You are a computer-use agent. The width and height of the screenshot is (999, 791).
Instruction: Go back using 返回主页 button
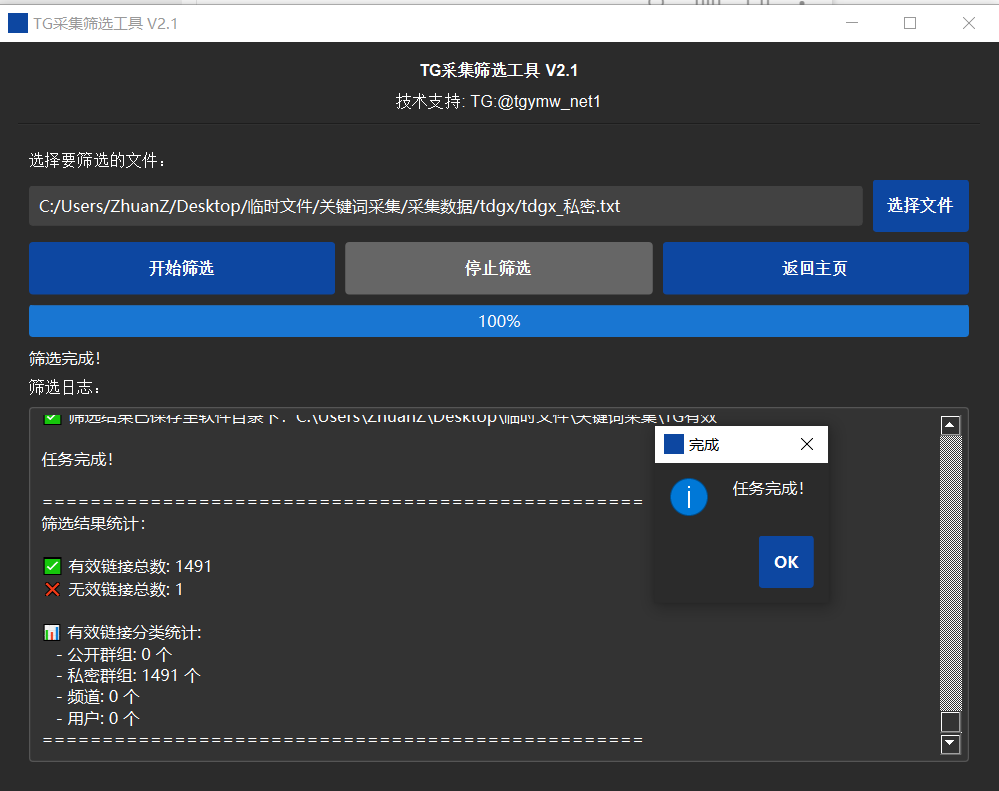[x=815, y=268]
